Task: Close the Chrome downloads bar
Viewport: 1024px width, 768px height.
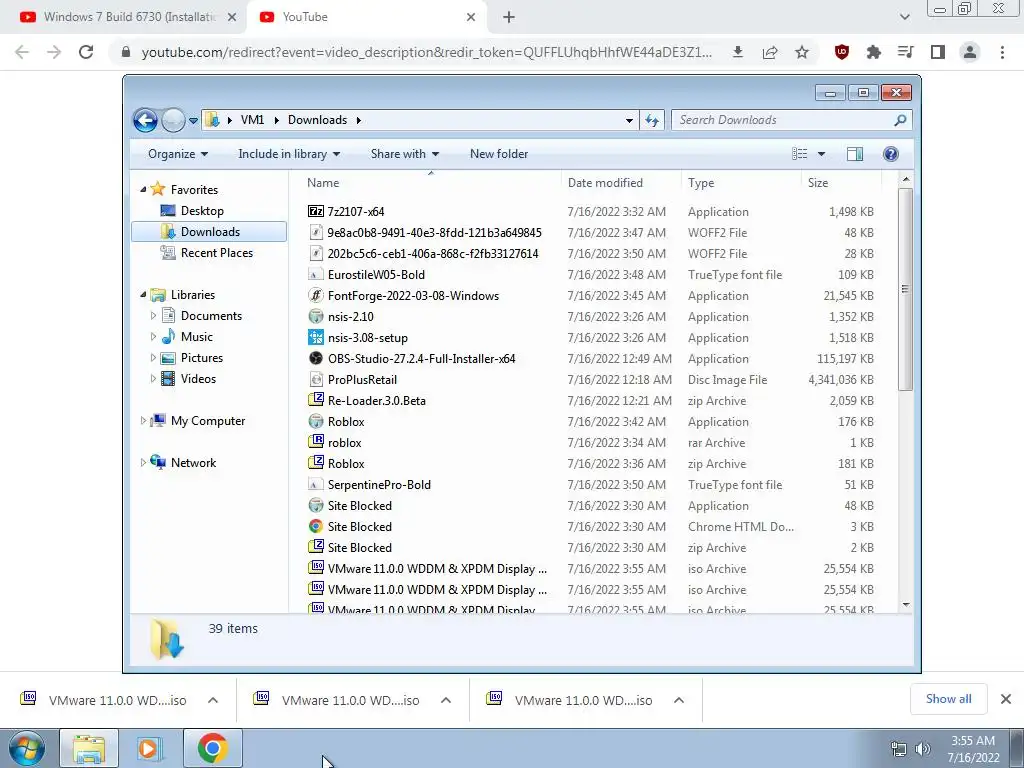Action: pyautogui.click(x=1006, y=699)
